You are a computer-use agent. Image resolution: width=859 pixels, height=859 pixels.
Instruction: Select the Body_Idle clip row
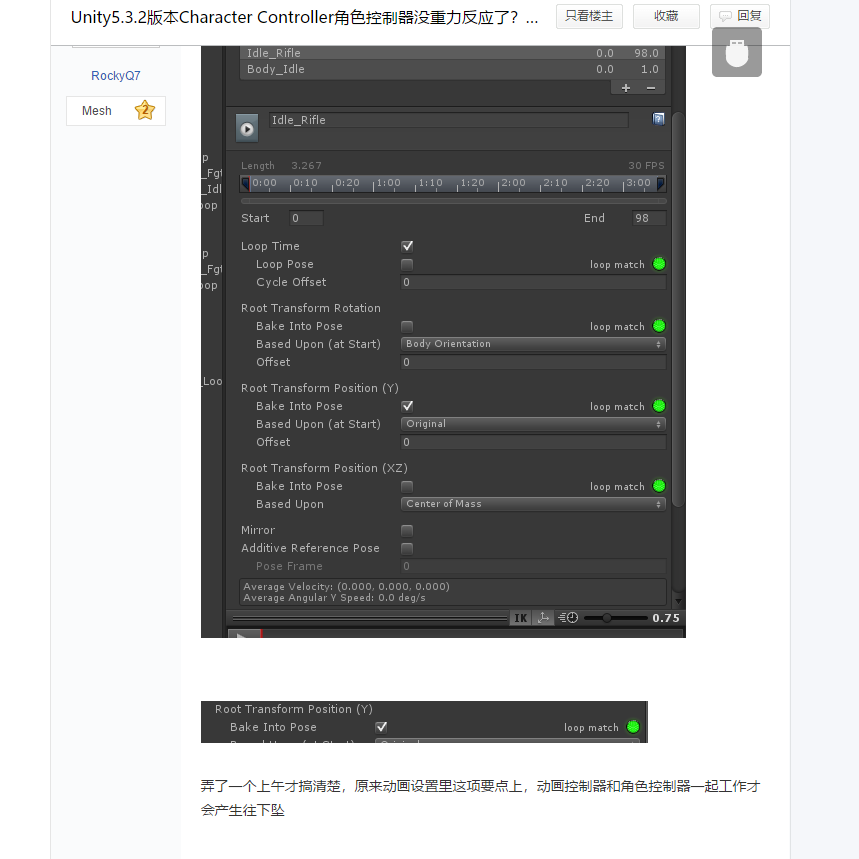[452, 69]
